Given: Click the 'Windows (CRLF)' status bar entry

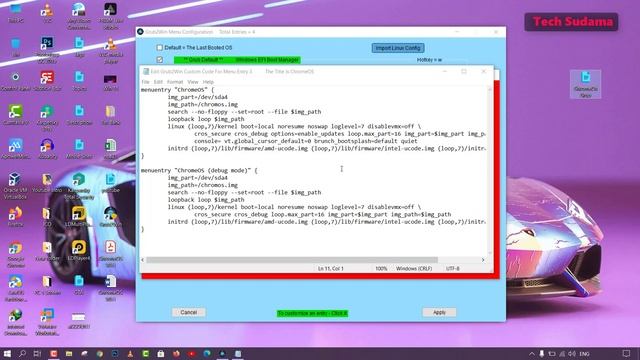Looking at the screenshot, I should [414, 269].
